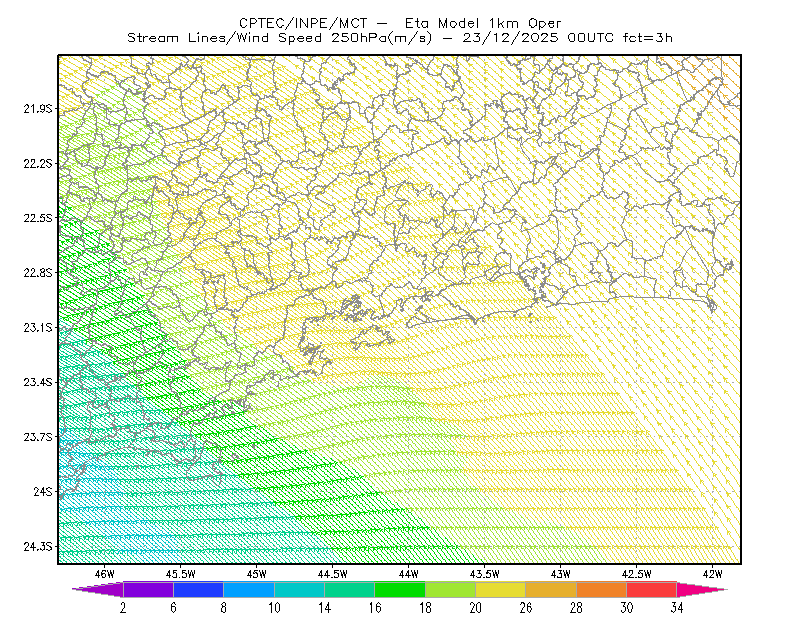
Task: Click the '45W' longitude label
Action: (x=256, y=574)
